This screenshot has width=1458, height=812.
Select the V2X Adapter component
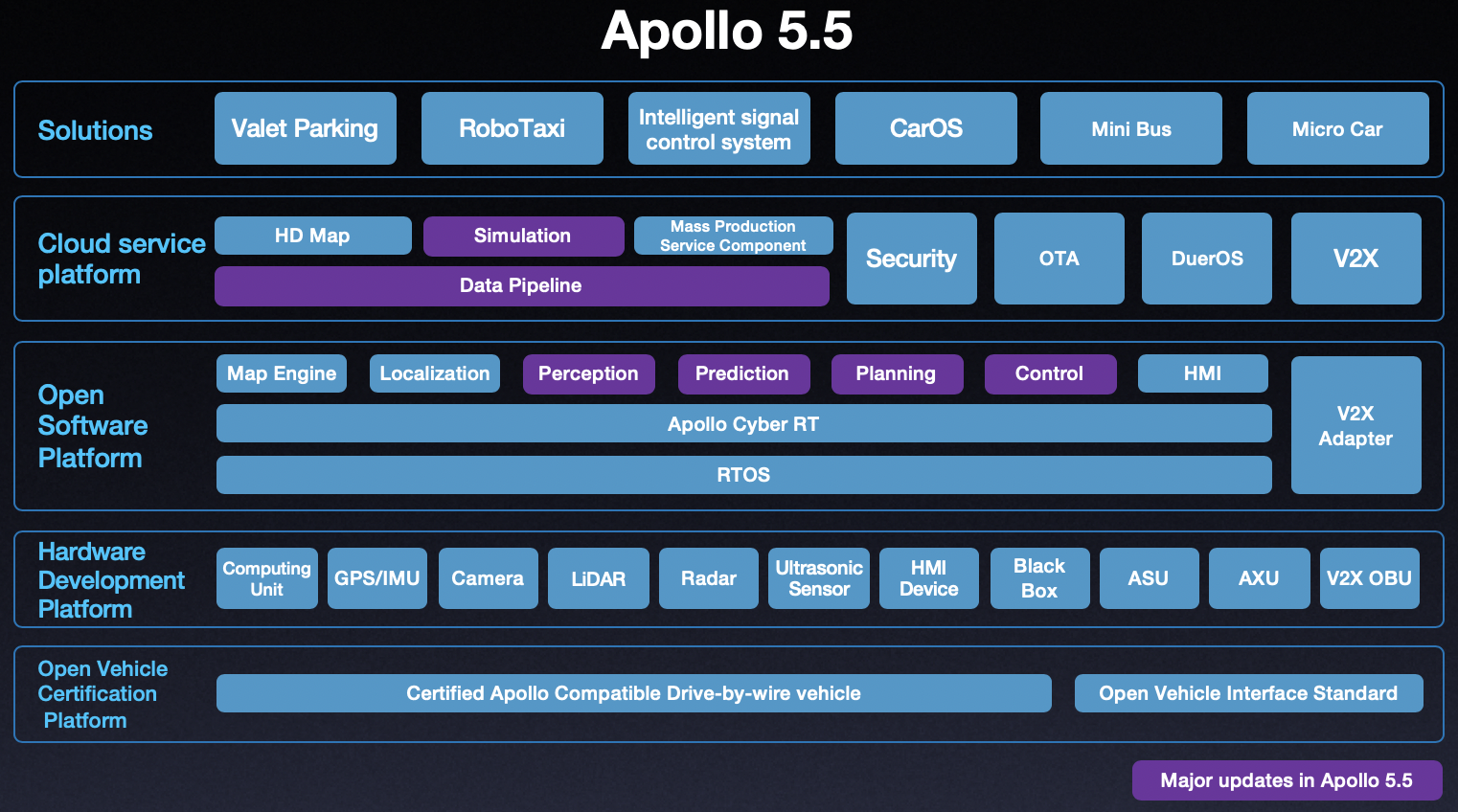tap(1355, 425)
